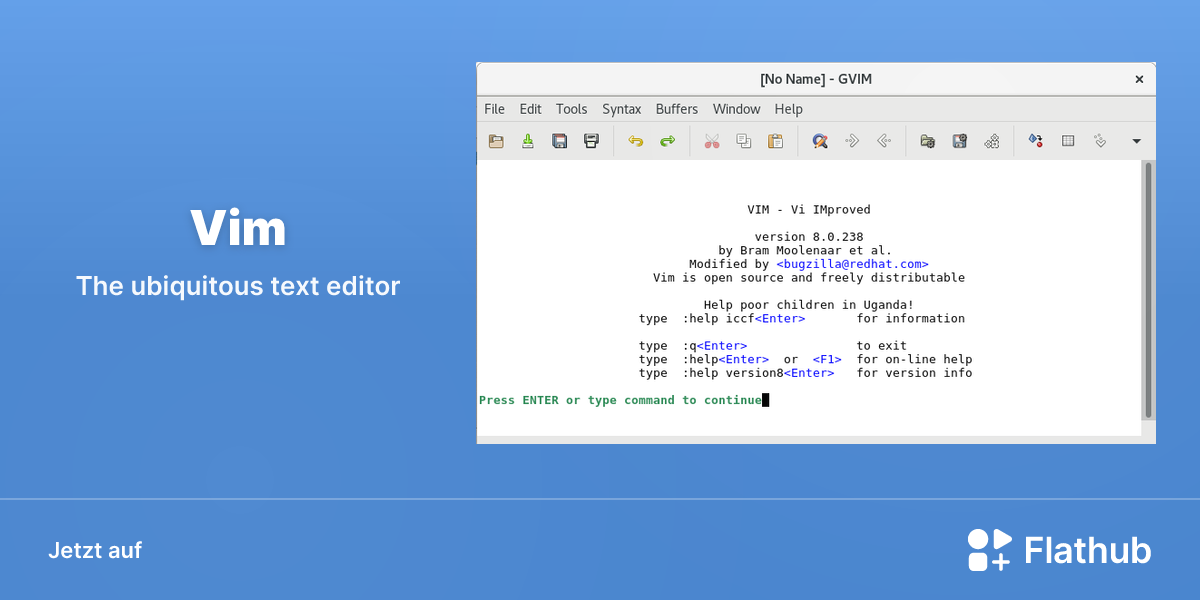Open the Window menu
Screen dimensions: 1200x600
[737, 109]
